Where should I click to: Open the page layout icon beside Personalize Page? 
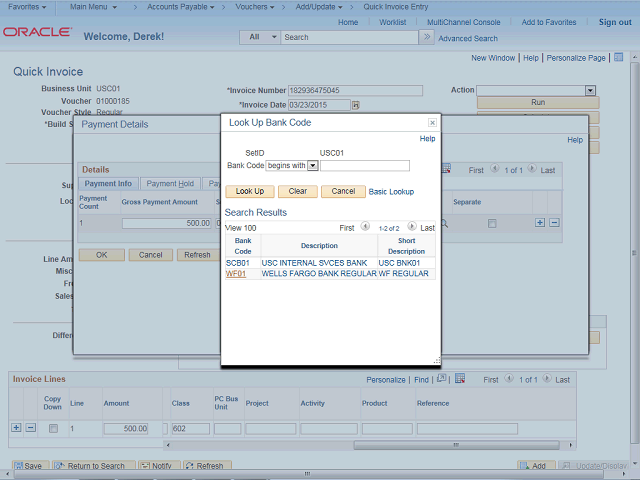coord(618,58)
